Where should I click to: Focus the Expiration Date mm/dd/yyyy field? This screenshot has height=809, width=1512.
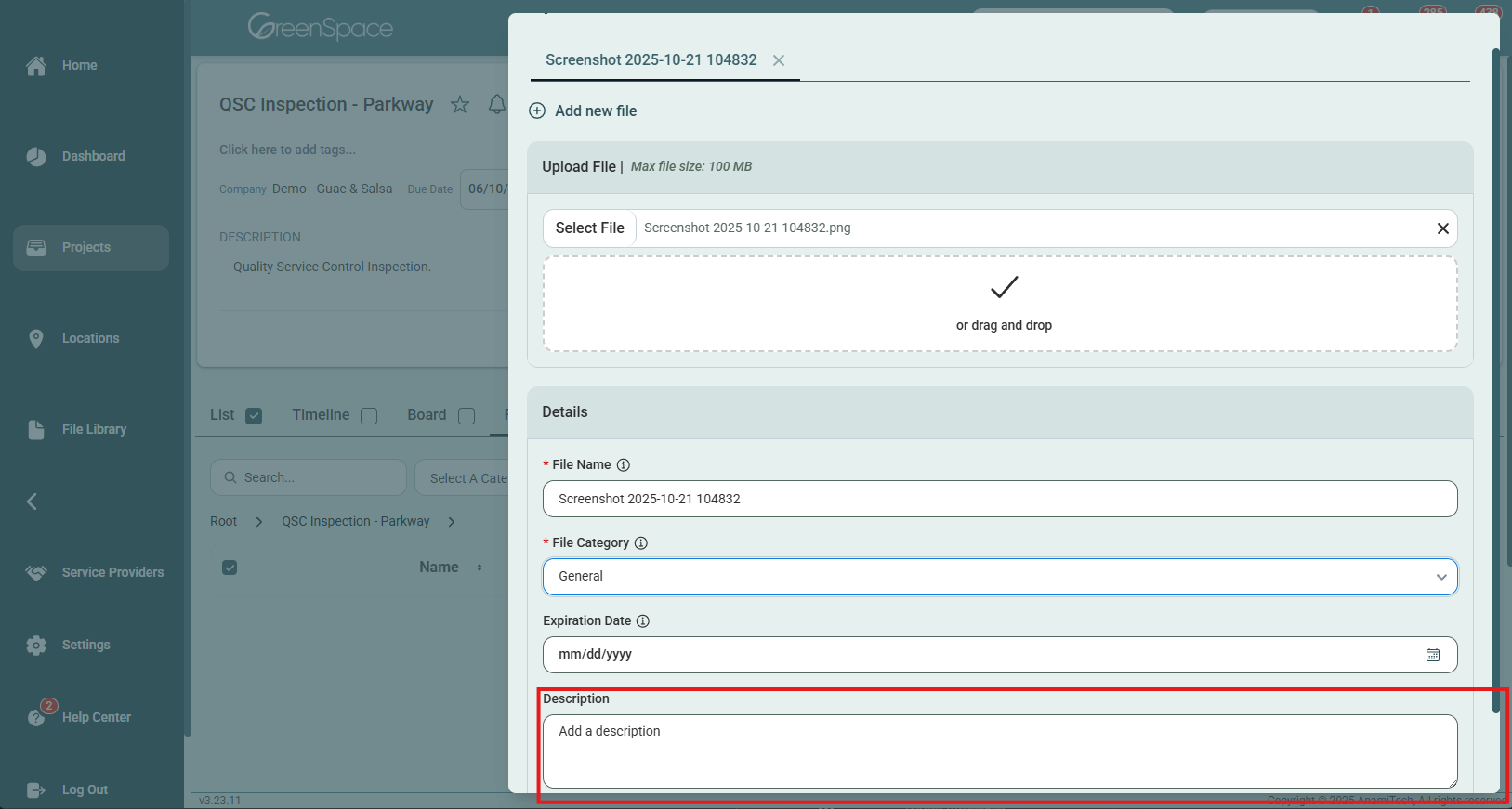[1000, 655]
